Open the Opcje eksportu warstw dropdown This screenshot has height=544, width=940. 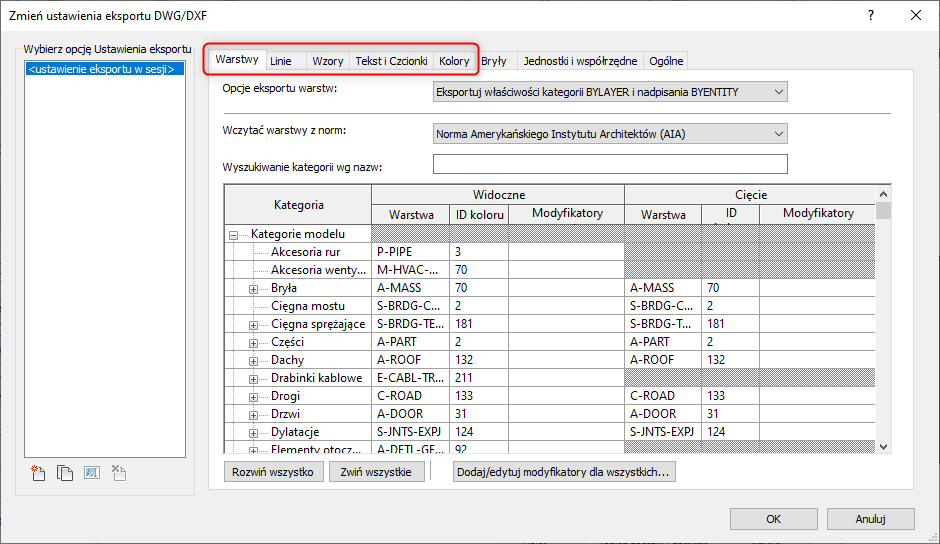click(x=609, y=92)
